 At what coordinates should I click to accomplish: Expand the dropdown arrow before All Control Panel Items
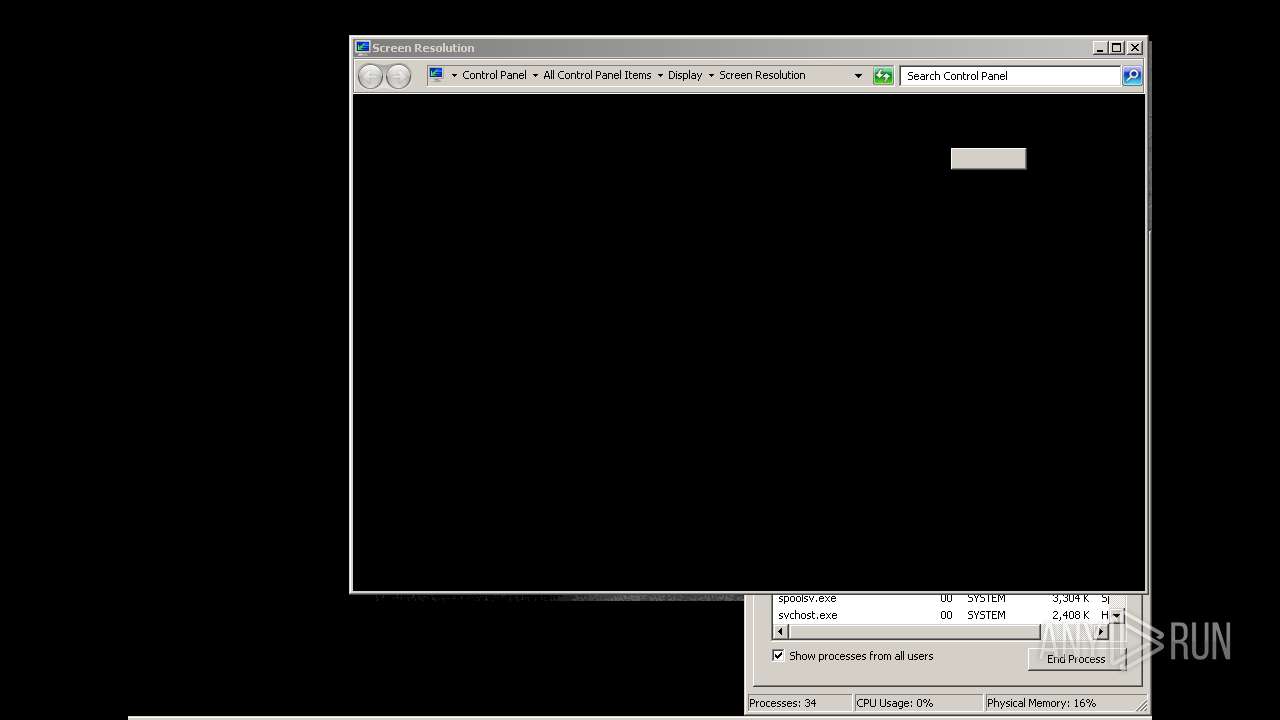click(x=535, y=76)
